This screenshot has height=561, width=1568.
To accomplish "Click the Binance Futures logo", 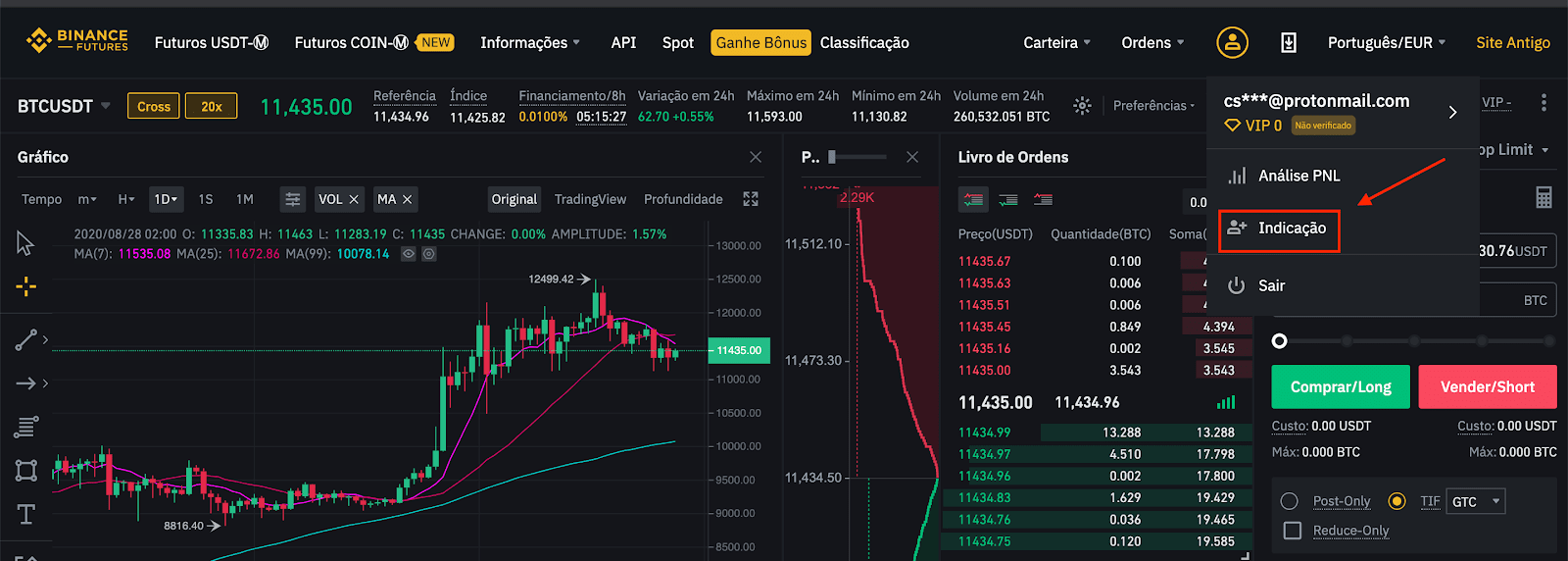I will coord(77,40).
